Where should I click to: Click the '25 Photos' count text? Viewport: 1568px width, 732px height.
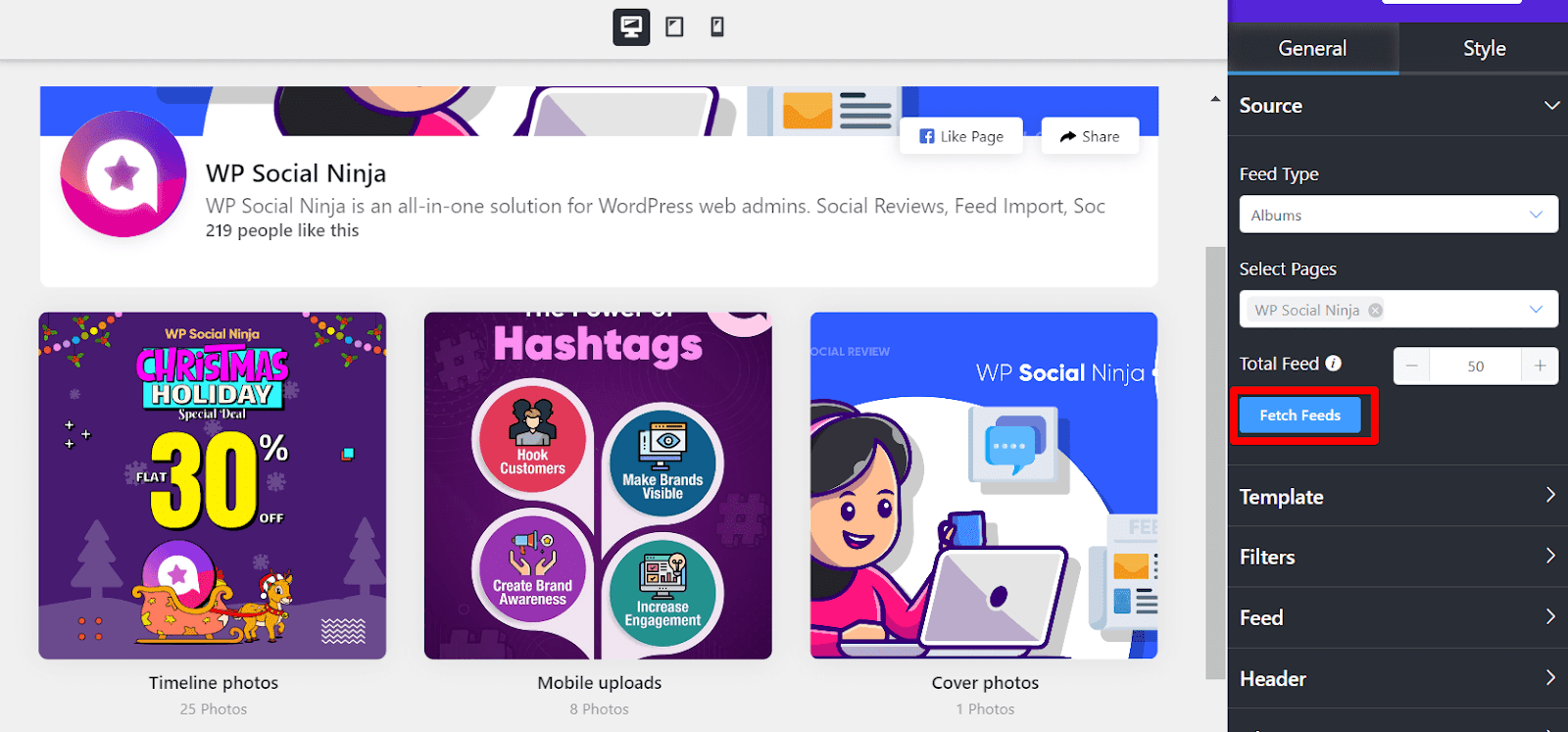tap(214, 709)
